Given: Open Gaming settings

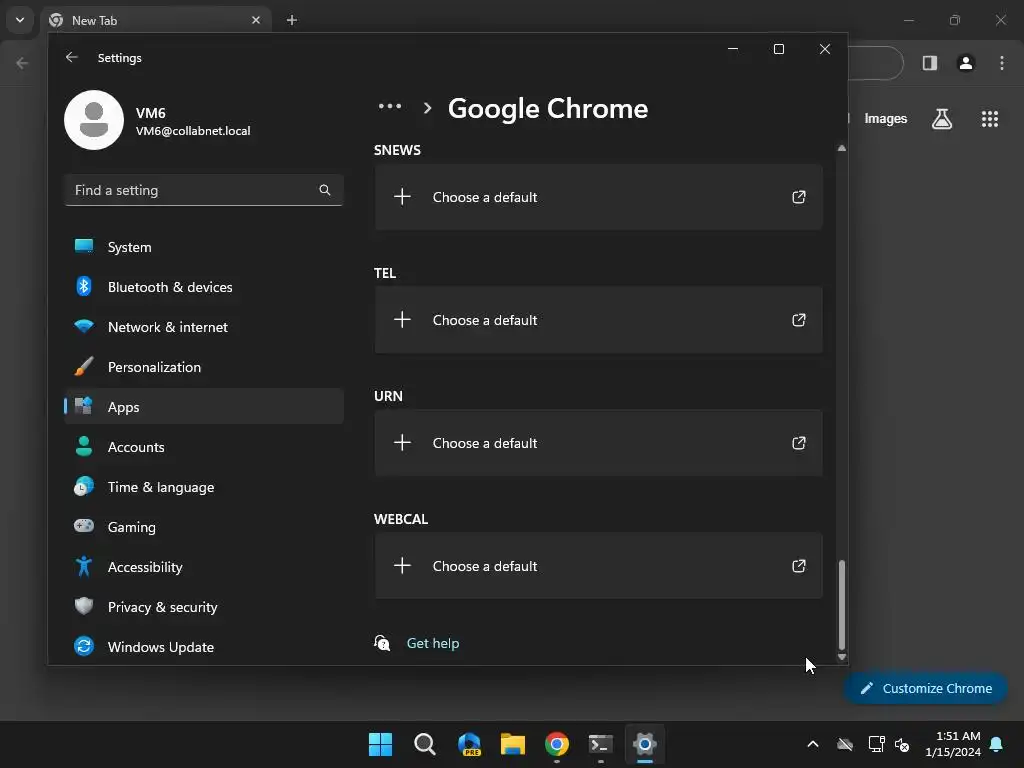Looking at the screenshot, I should [x=204, y=526].
